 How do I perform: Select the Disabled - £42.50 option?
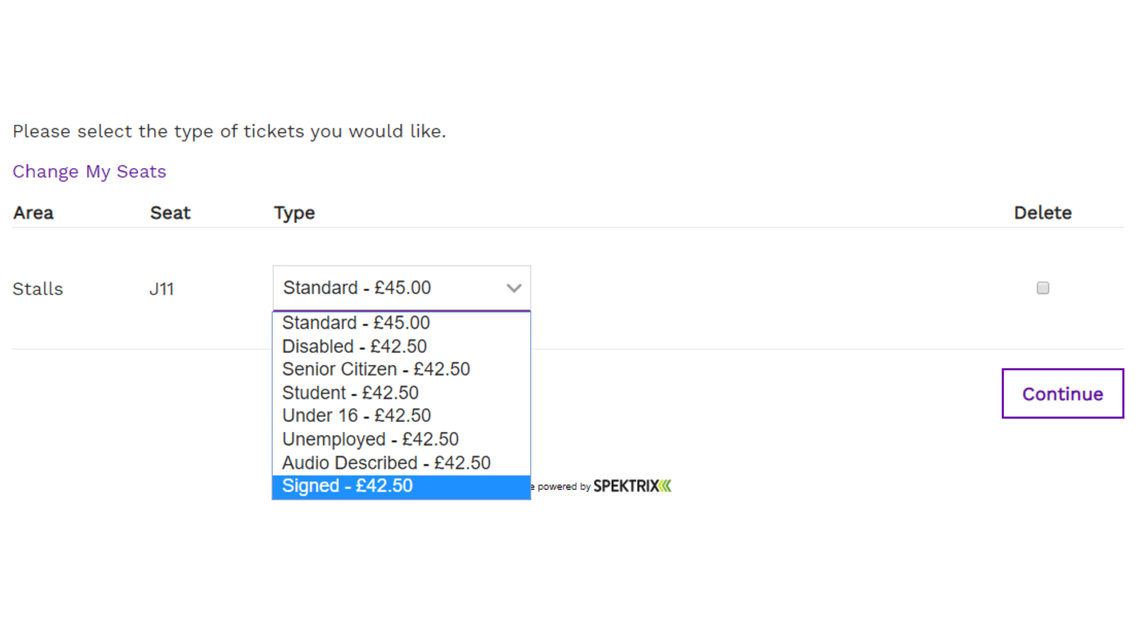point(401,346)
